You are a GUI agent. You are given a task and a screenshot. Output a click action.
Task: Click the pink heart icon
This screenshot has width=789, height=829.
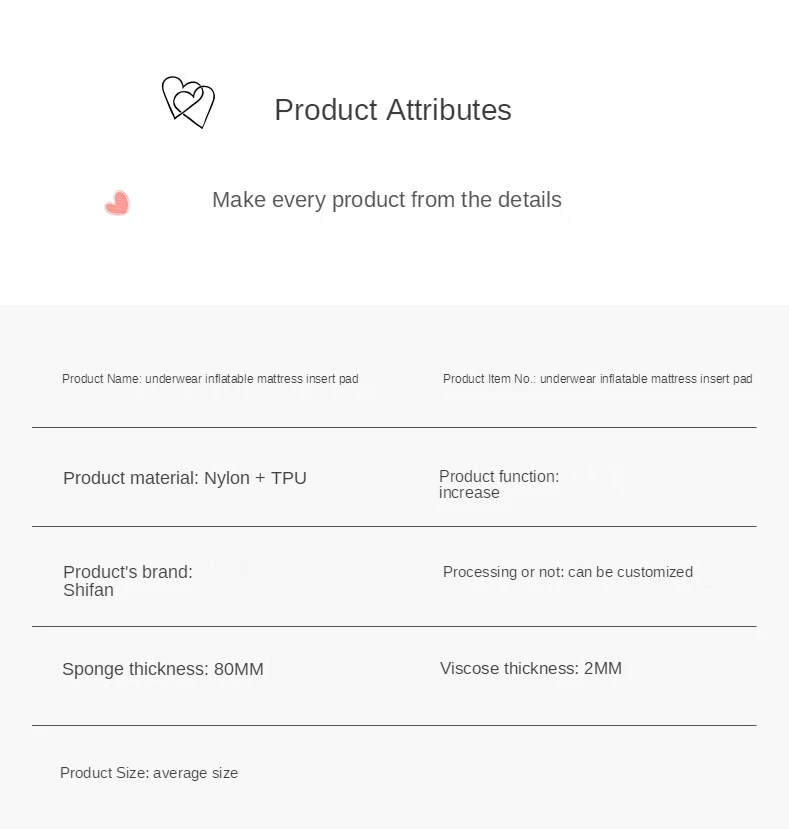click(x=117, y=203)
